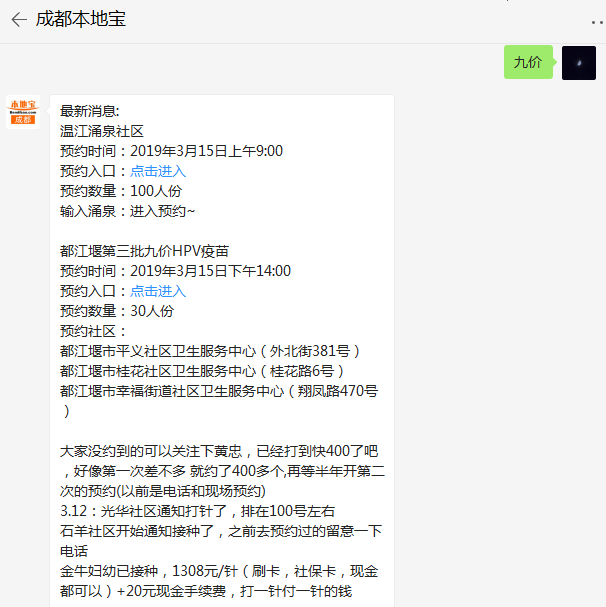Click 都江堰市平义社区卫生服务中心 address line
606x607 pixels.
point(211,351)
